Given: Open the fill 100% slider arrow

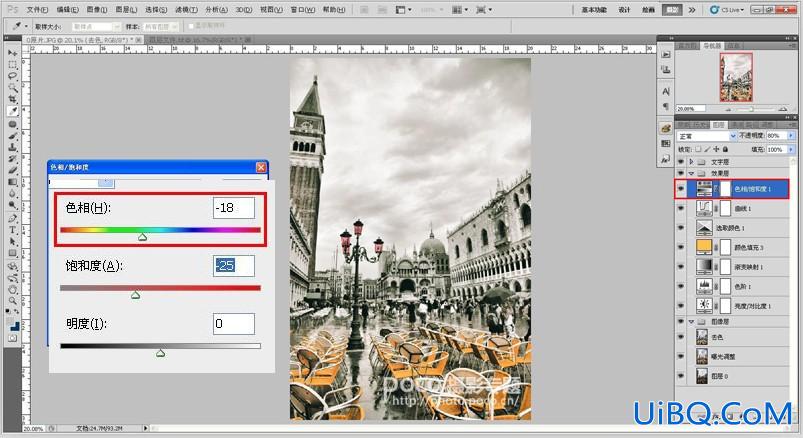Looking at the screenshot, I should coord(791,149).
